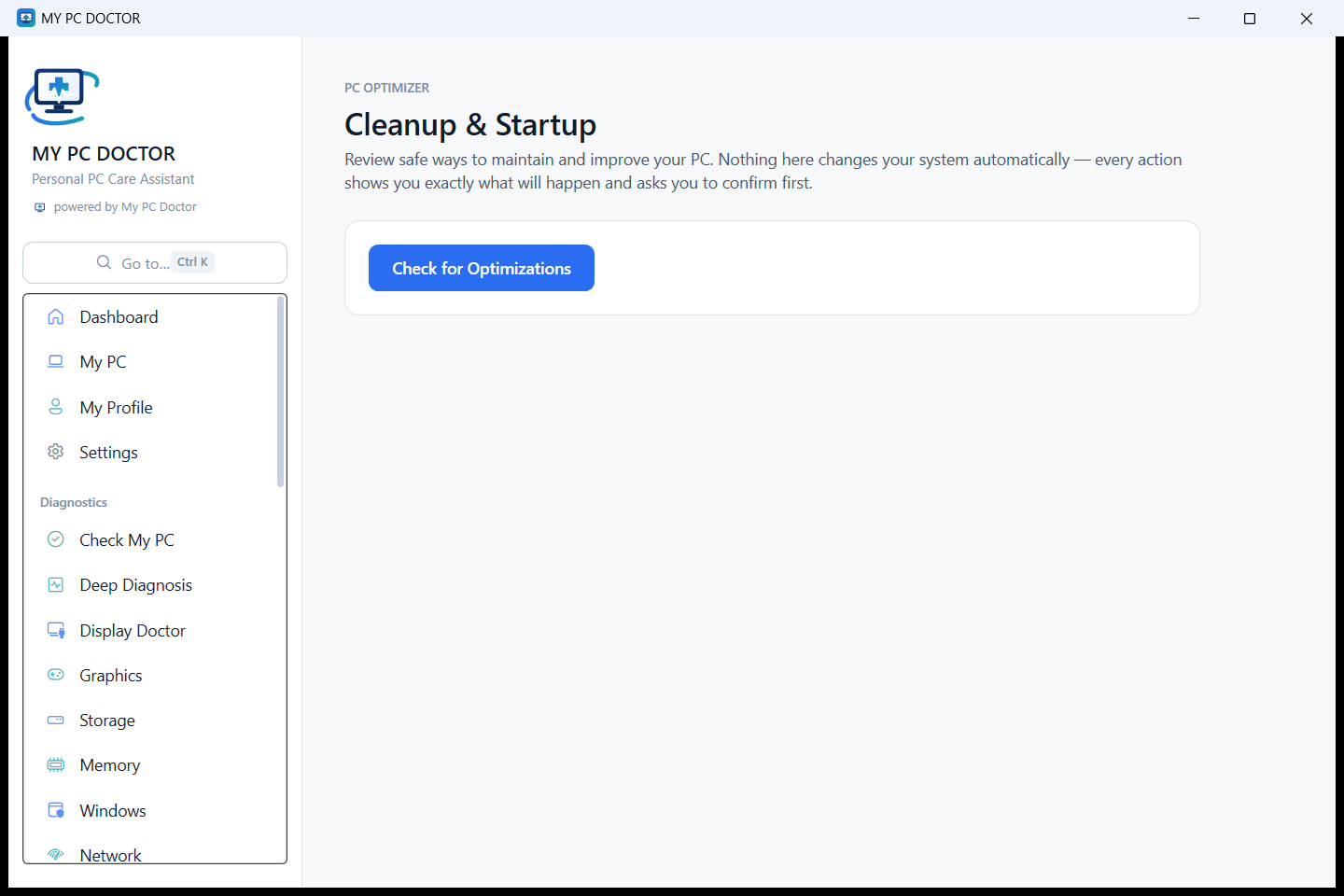Click the Storage drive icon
The image size is (1344, 896).
tap(56, 720)
